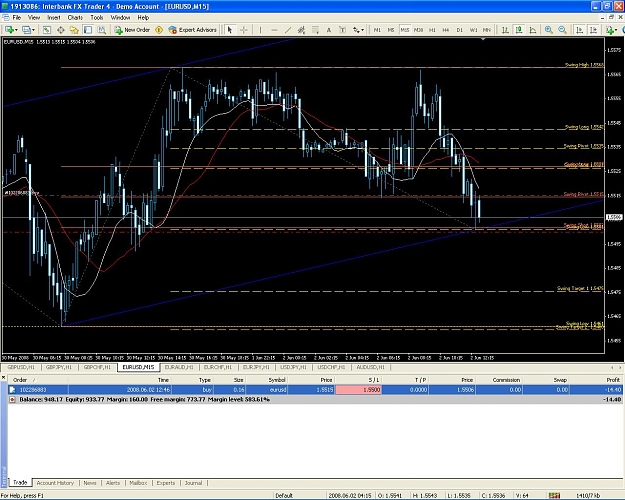Switch to EURAUD,H1 chart tab
The width and height of the screenshot is (625, 500).
[179, 367]
